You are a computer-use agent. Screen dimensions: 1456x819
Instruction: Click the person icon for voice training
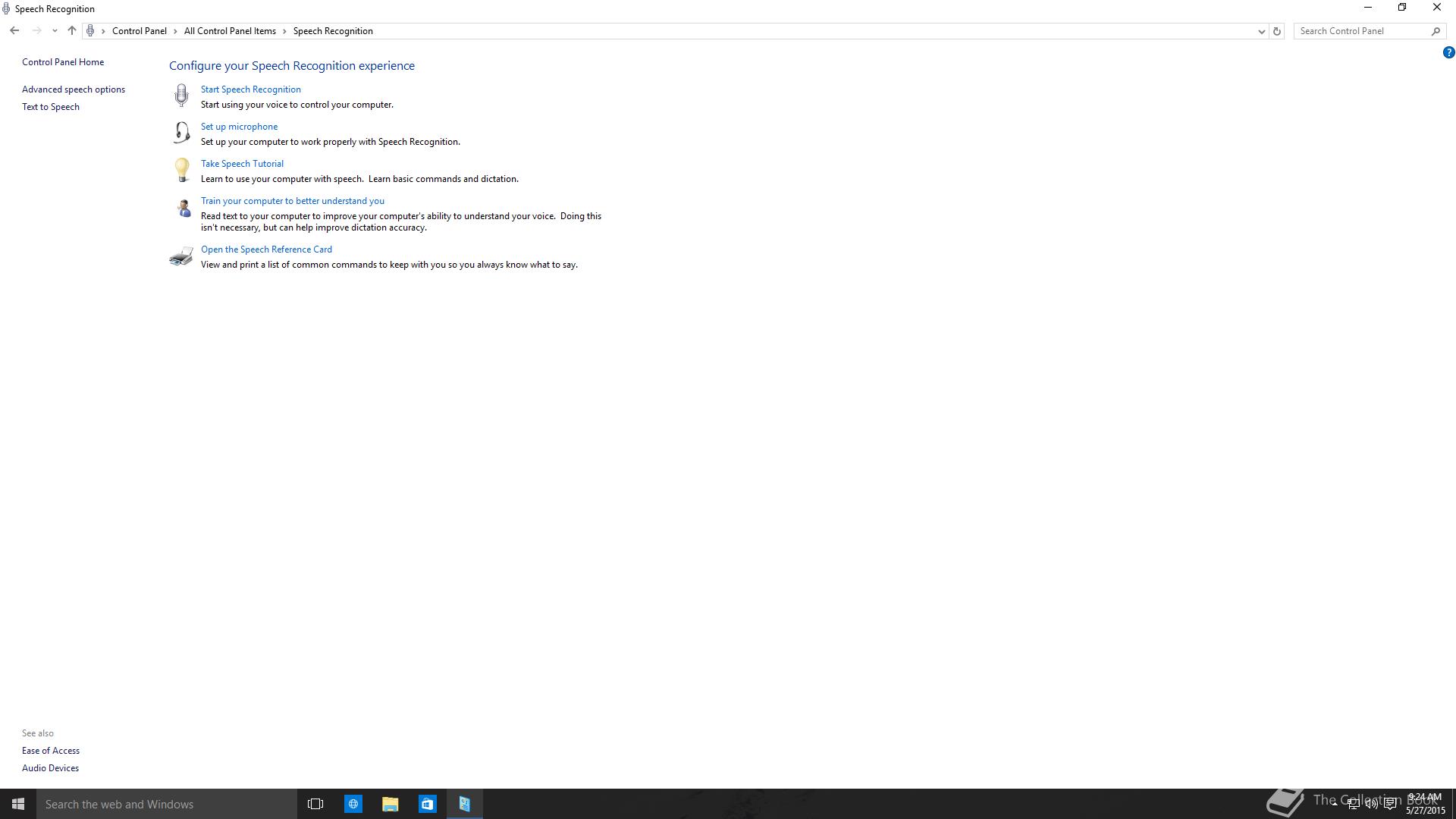[x=183, y=208]
